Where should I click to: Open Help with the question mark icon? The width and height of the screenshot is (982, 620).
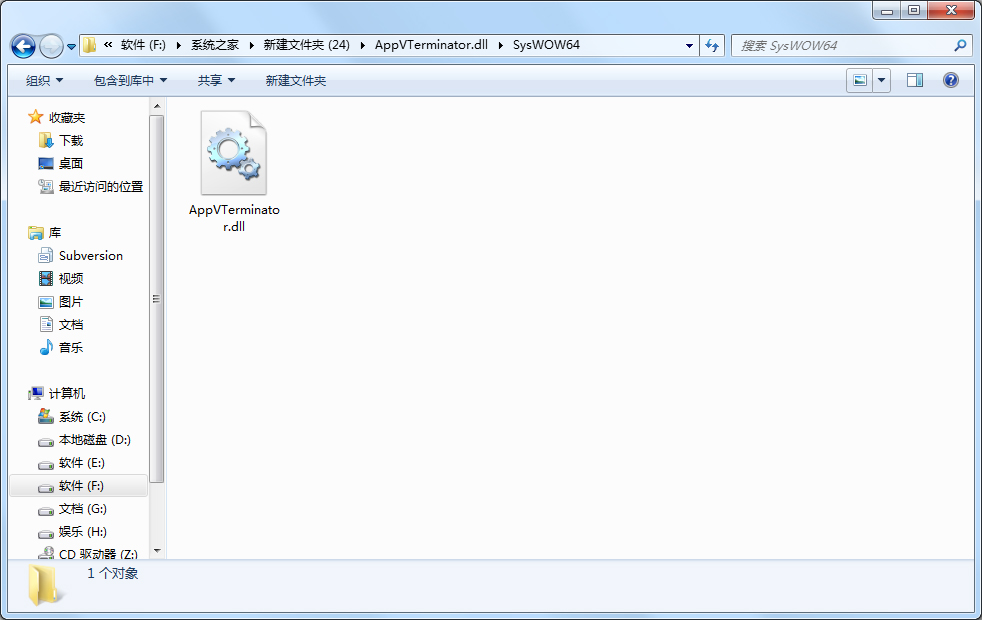950,80
